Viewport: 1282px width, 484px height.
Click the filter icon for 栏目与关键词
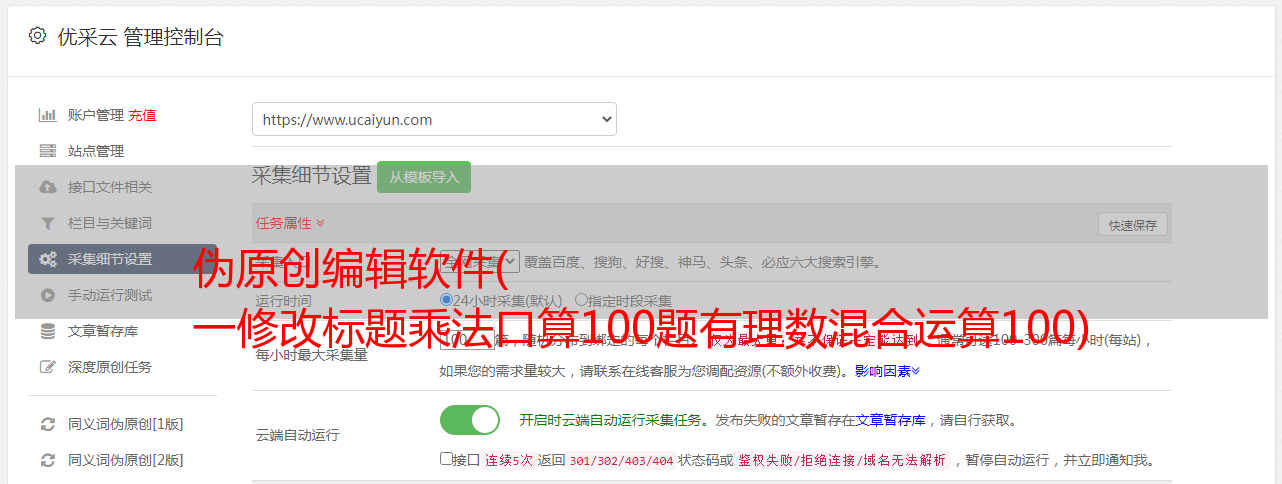pos(47,223)
